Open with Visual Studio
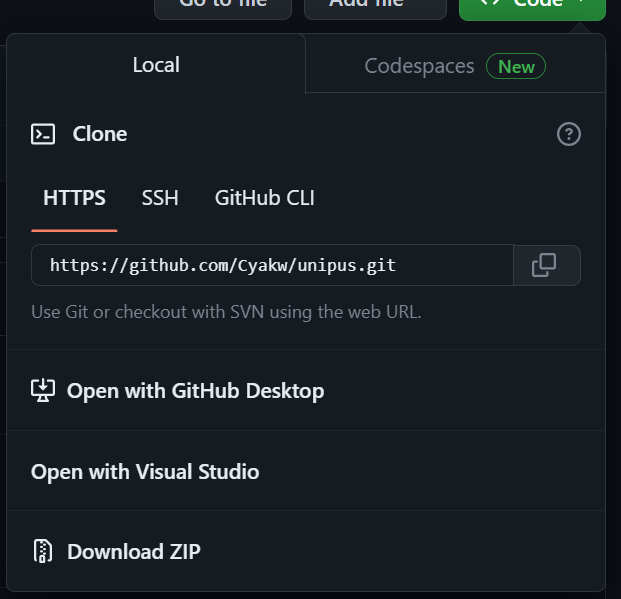The width and height of the screenshot is (621, 599). tap(306, 471)
